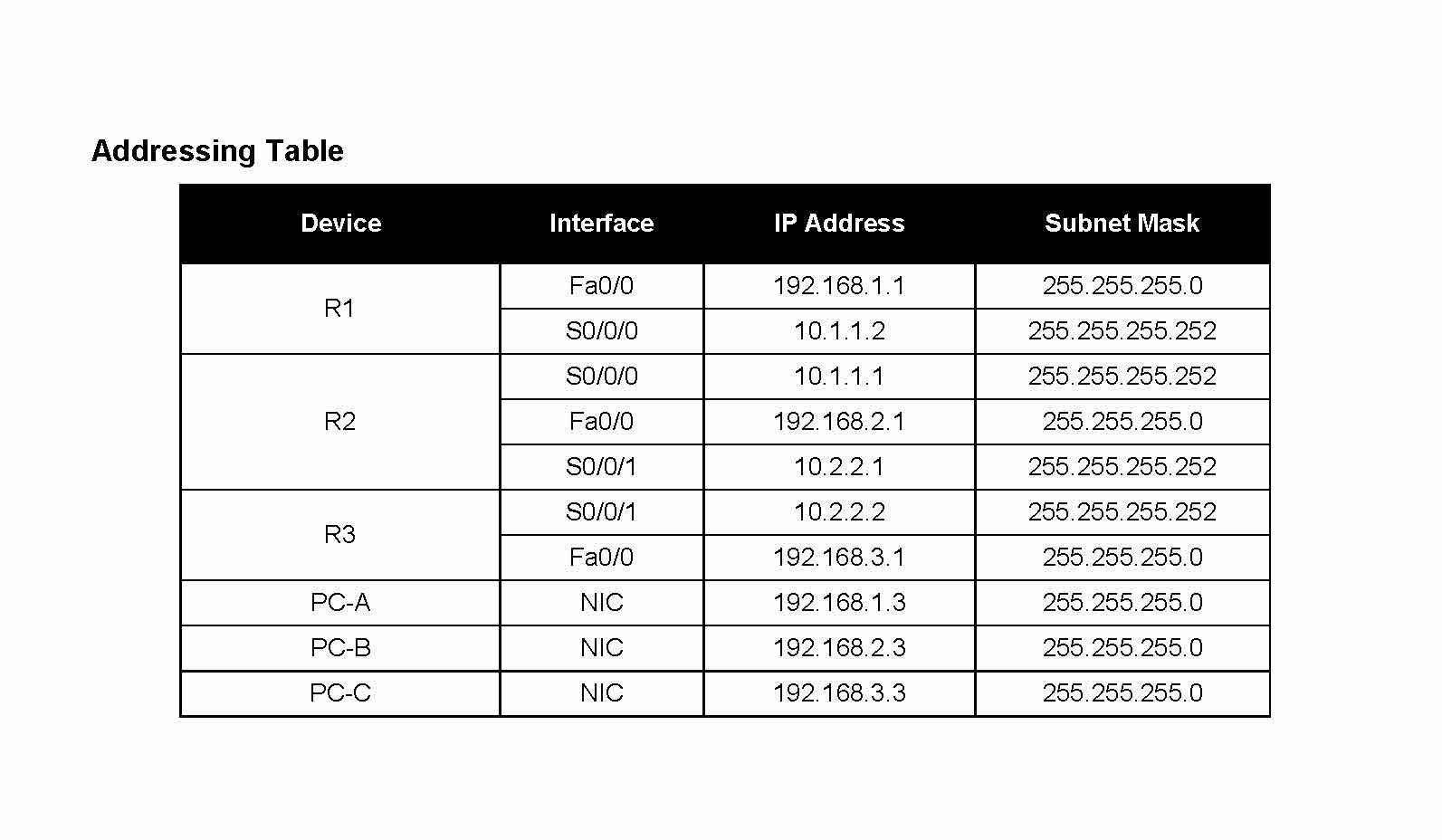Click IP address 192.168.1.1
Viewport: 1442px width, 840px height.
(x=839, y=286)
